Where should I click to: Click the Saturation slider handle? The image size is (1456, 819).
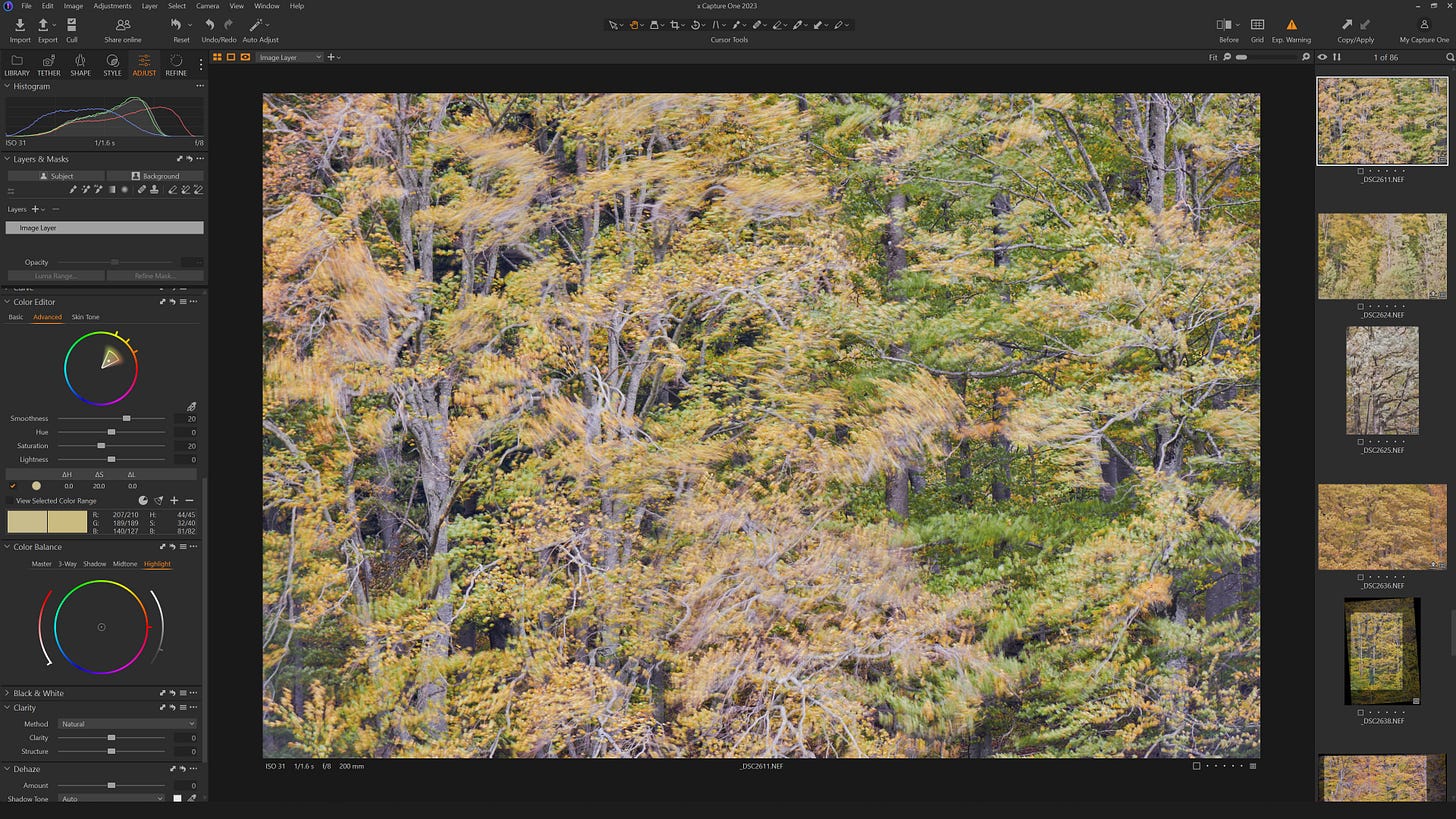click(101, 446)
